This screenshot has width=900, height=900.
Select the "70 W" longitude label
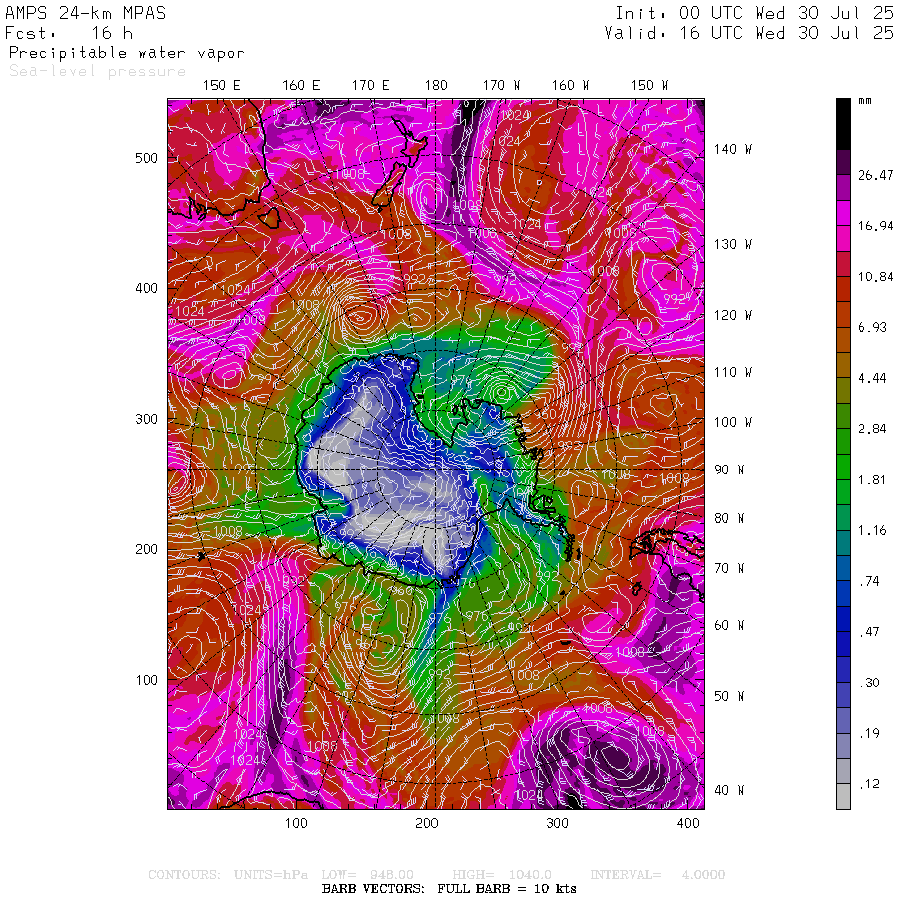[729, 568]
